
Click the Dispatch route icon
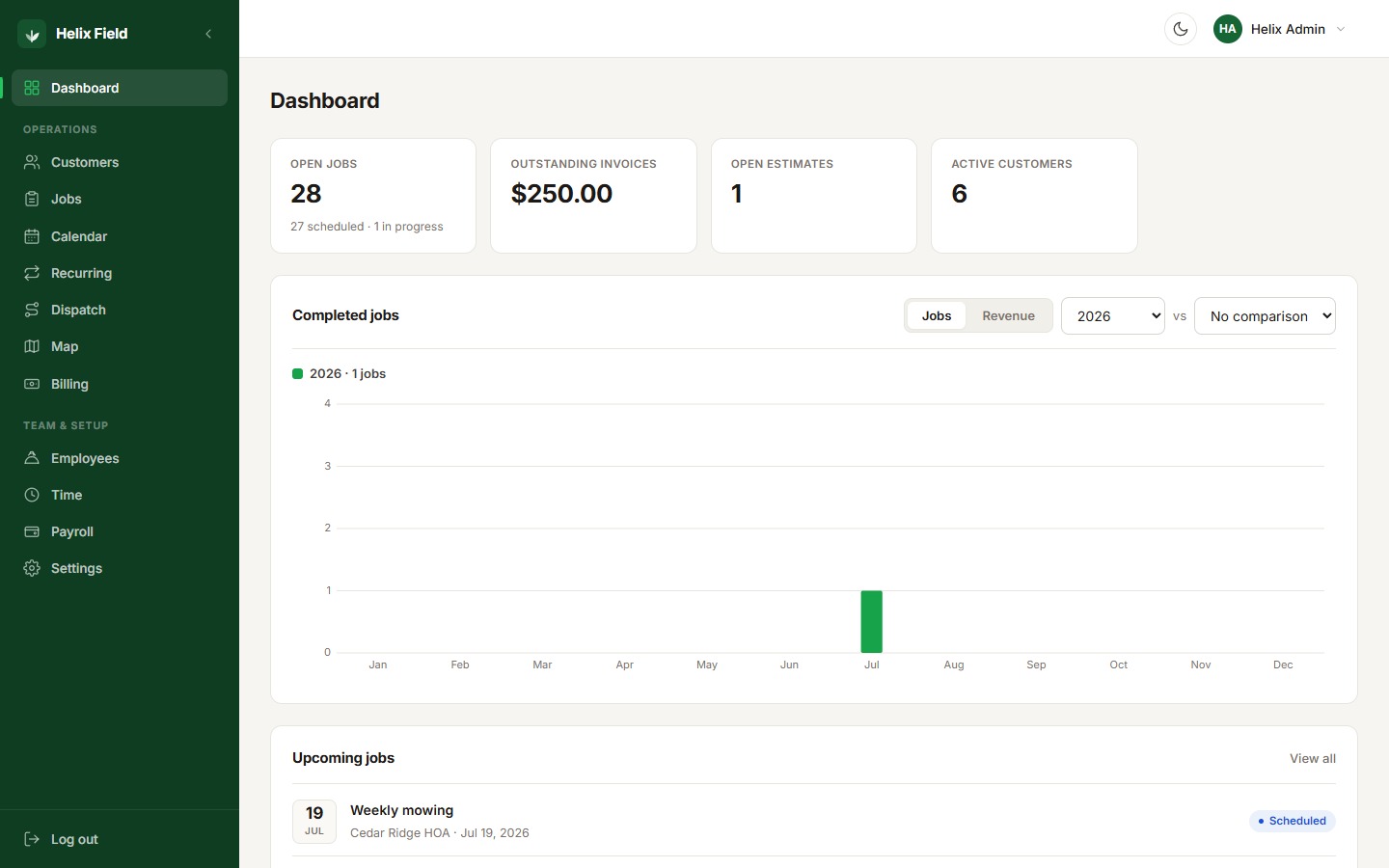coord(32,310)
